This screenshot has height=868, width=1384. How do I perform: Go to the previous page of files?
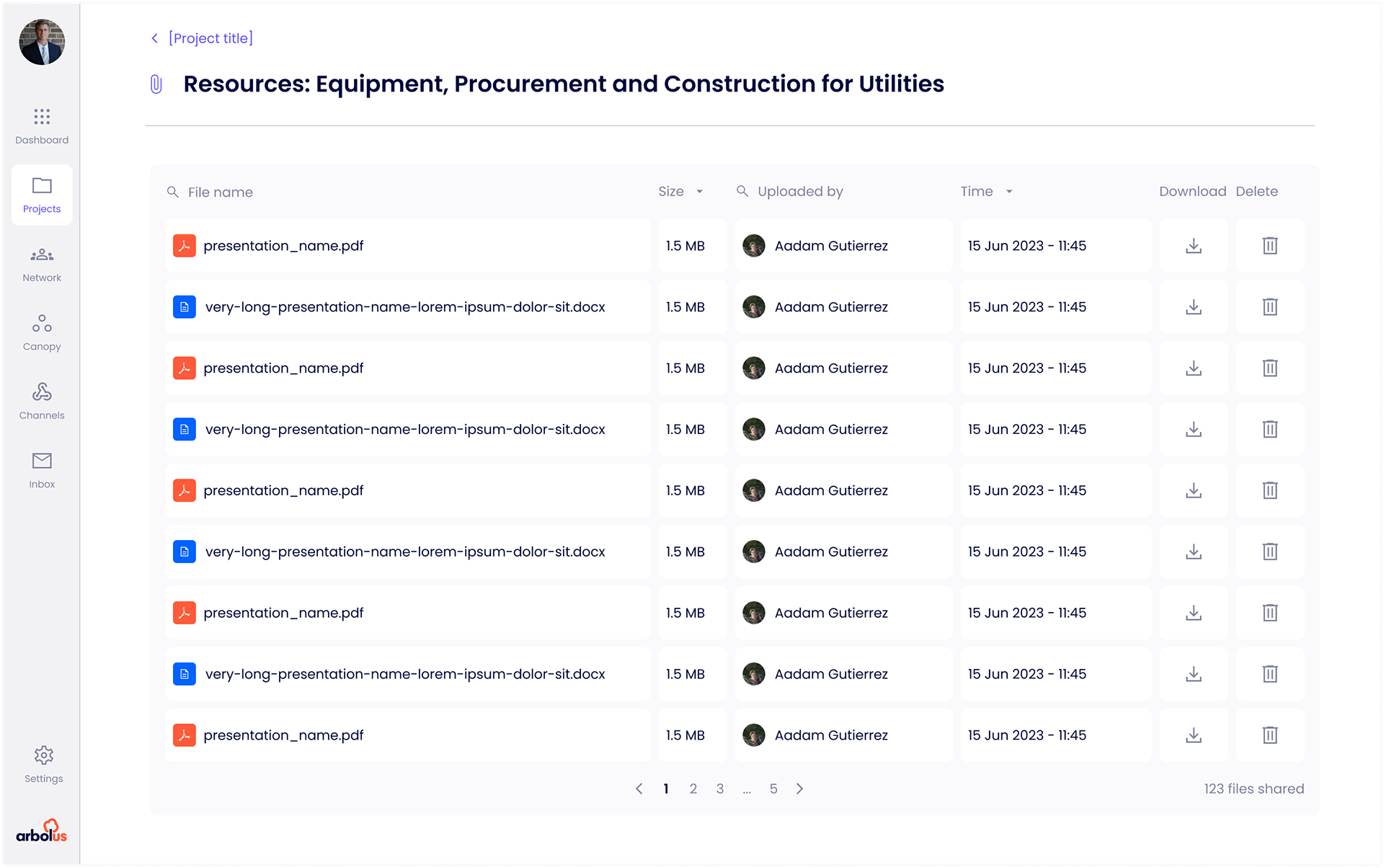(x=639, y=789)
